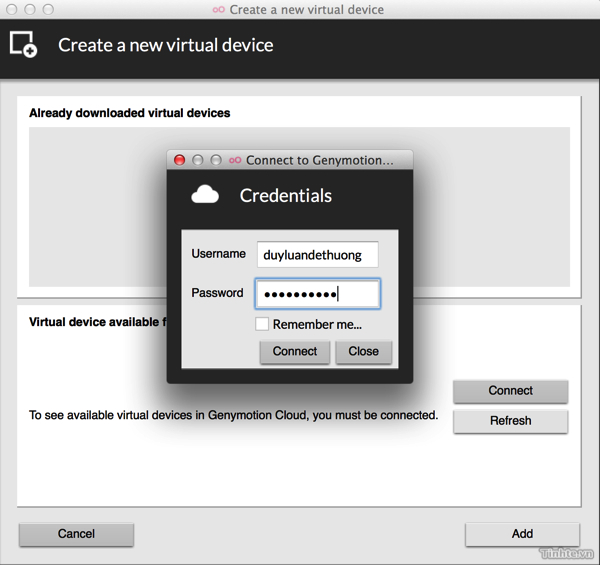Viewport: 600px width, 565px height.
Task: Enable the Remember me checkbox
Action: click(262, 324)
